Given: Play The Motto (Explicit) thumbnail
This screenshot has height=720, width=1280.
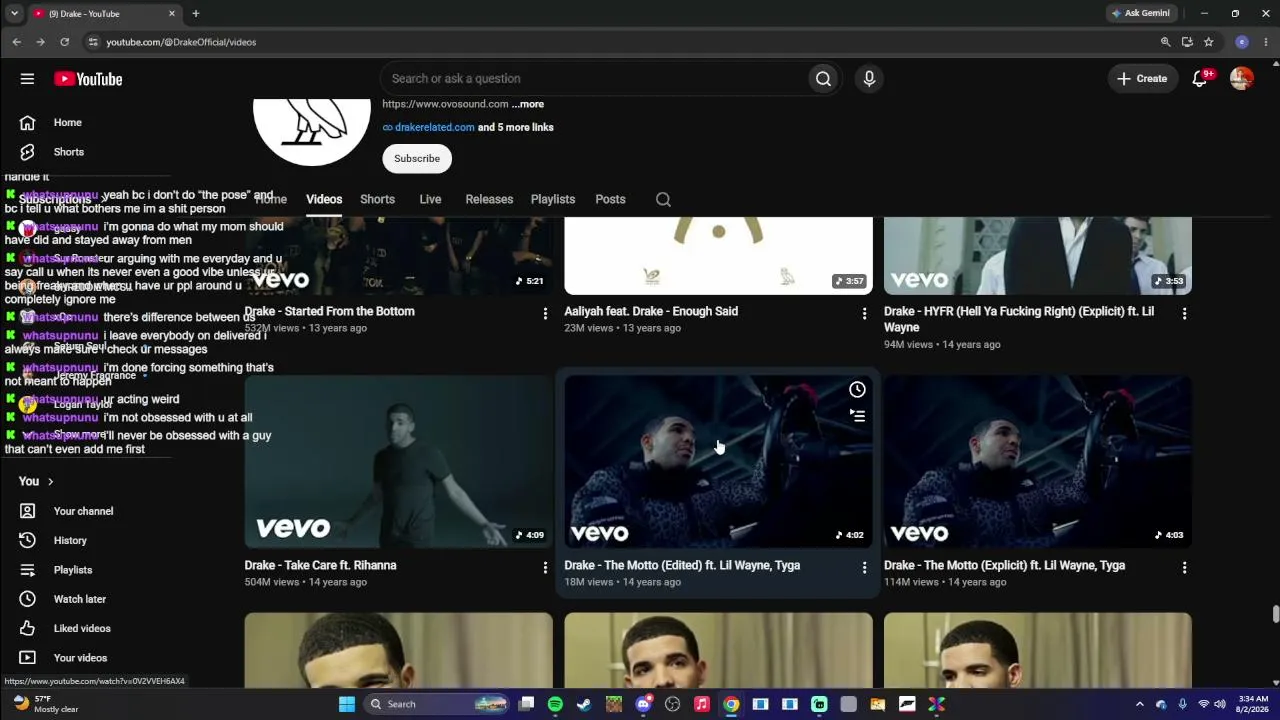Looking at the screenshot, I should point(1038,462).
